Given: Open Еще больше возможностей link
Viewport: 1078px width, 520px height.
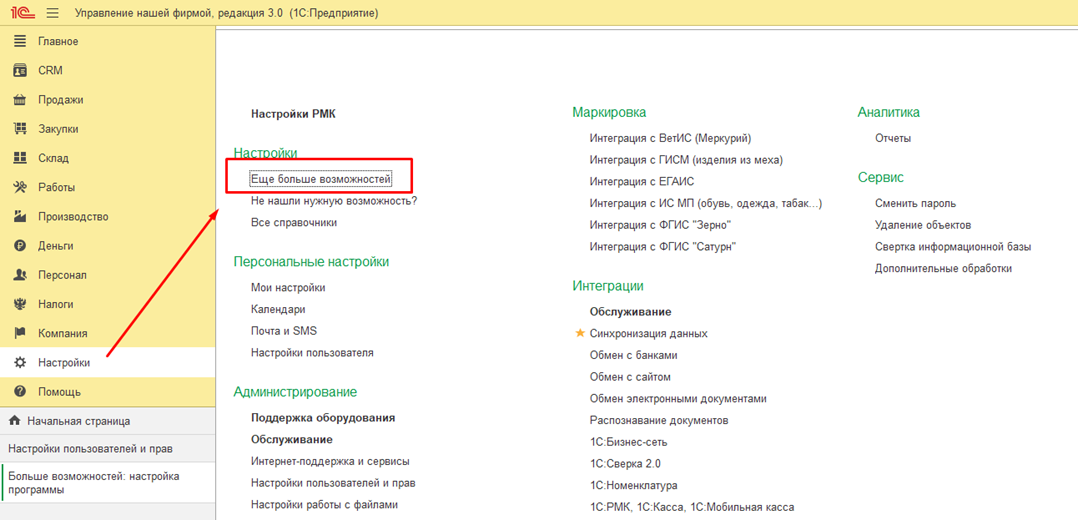Looking at the screenshot, I should click(321, 179).
